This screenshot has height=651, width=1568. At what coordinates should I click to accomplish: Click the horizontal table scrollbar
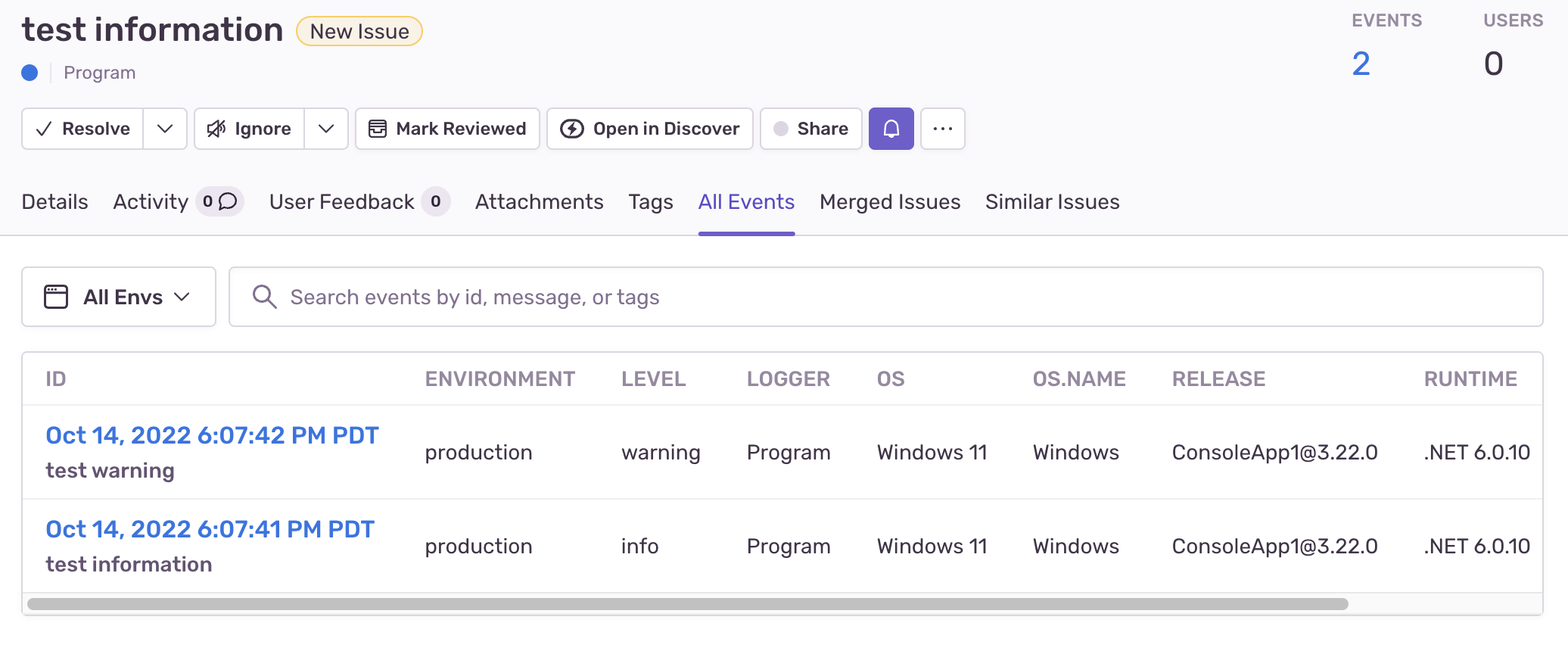(x=687, y=604)
